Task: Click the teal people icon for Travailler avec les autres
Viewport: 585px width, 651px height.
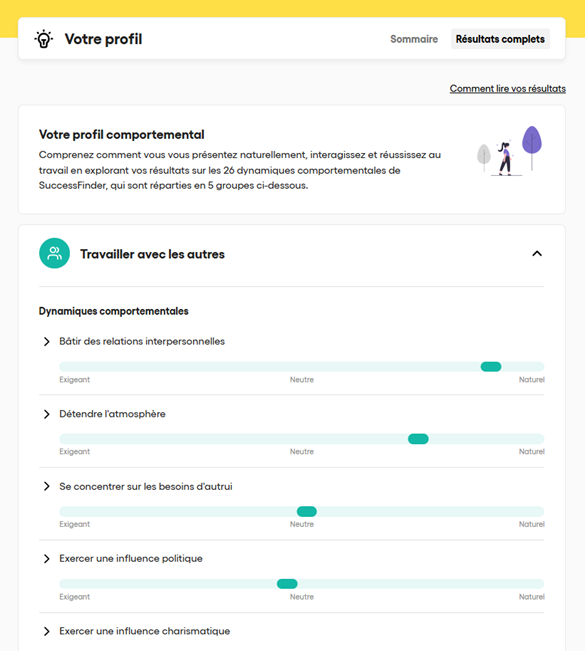Action: pos(54,253)
